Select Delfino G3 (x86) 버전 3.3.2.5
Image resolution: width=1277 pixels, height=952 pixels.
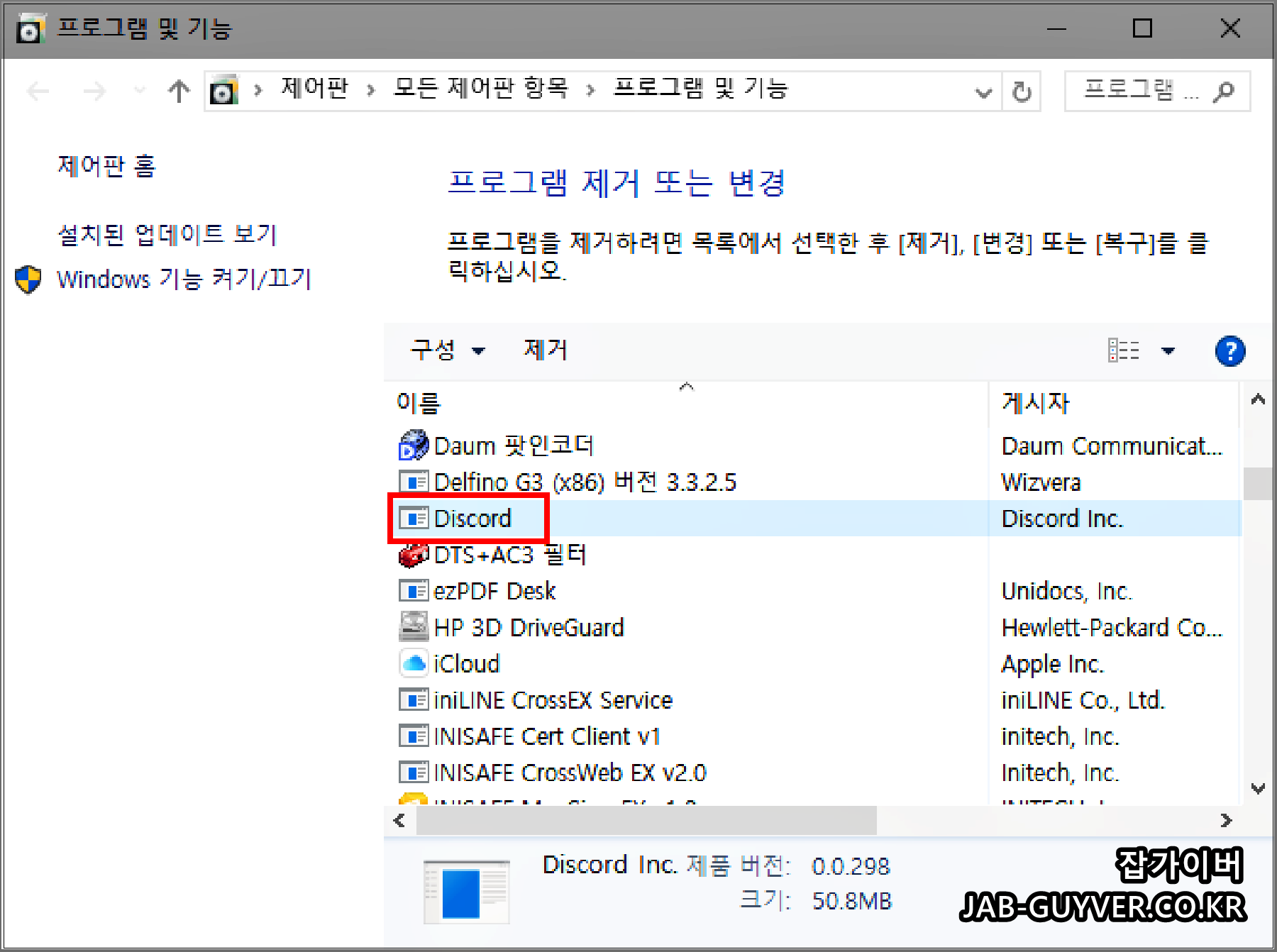tap(585, 482)
